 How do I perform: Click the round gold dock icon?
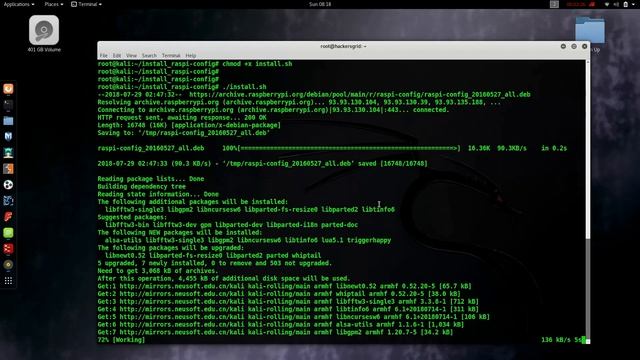point(8,264)
